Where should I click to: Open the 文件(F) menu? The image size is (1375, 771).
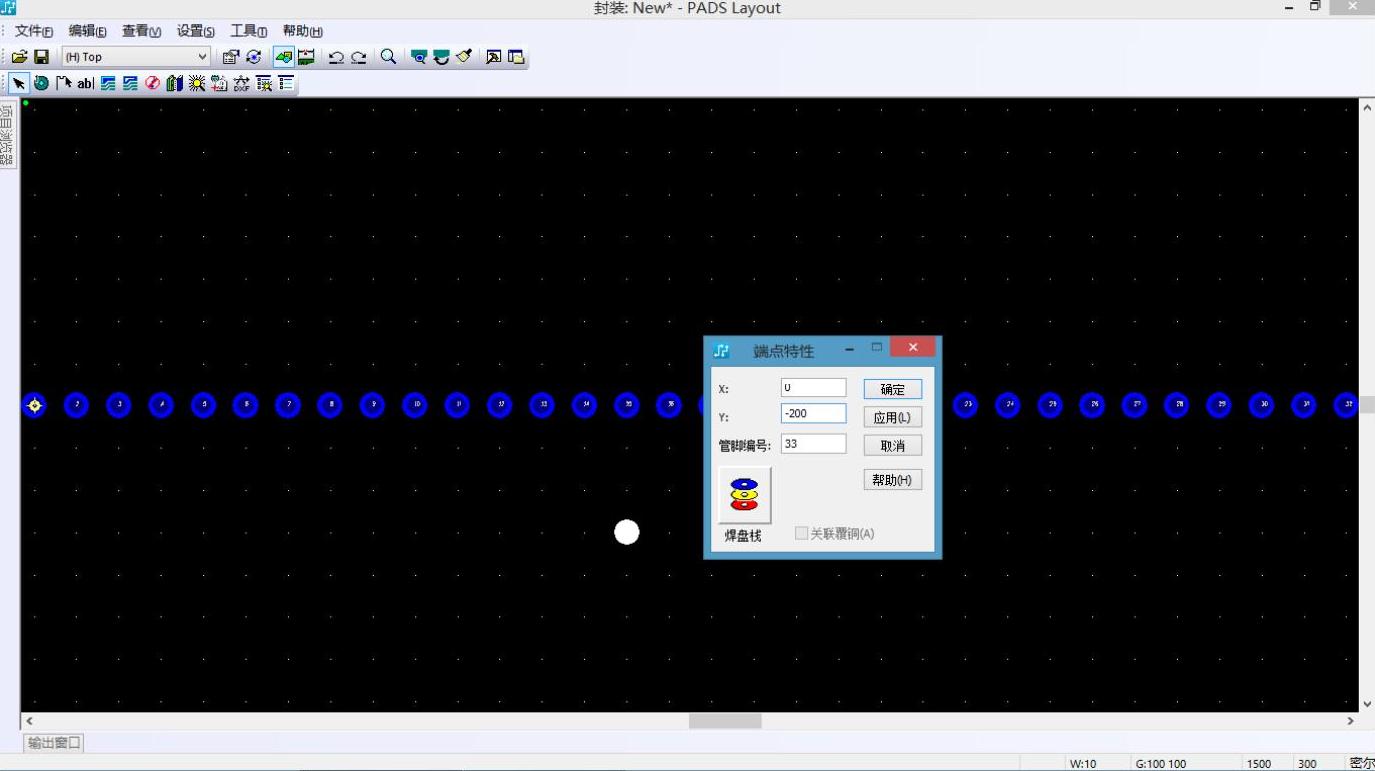coord(34,31)
